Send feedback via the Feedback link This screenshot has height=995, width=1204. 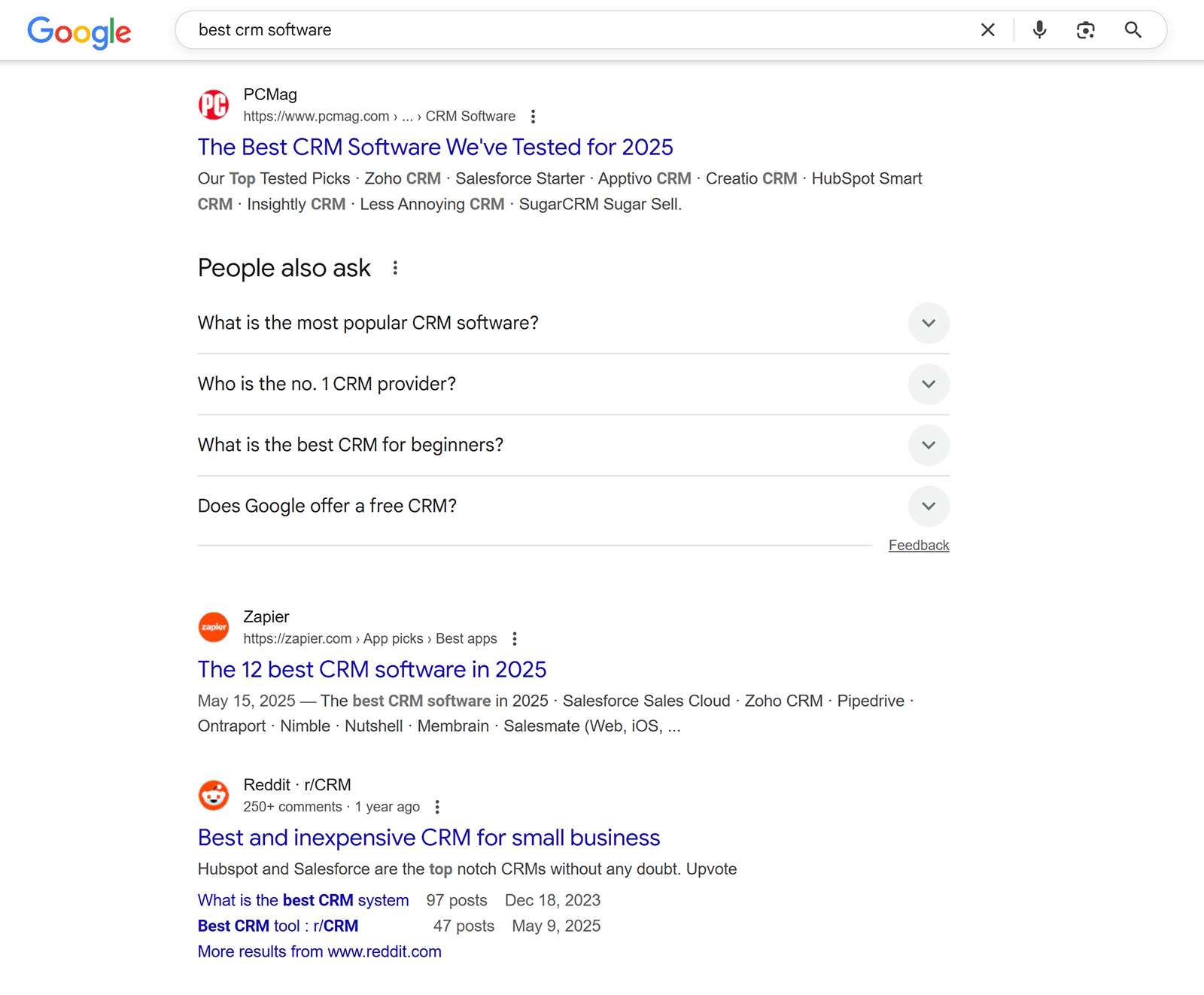click(919, 544)
